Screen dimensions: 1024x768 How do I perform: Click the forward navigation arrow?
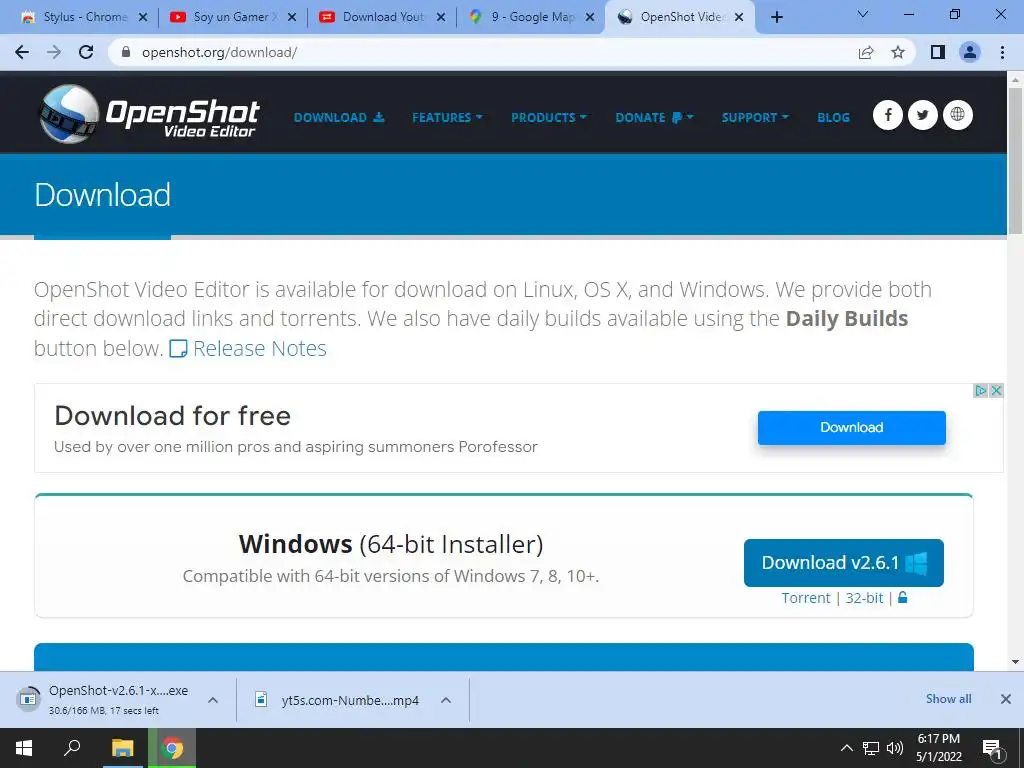click(54, 52)
